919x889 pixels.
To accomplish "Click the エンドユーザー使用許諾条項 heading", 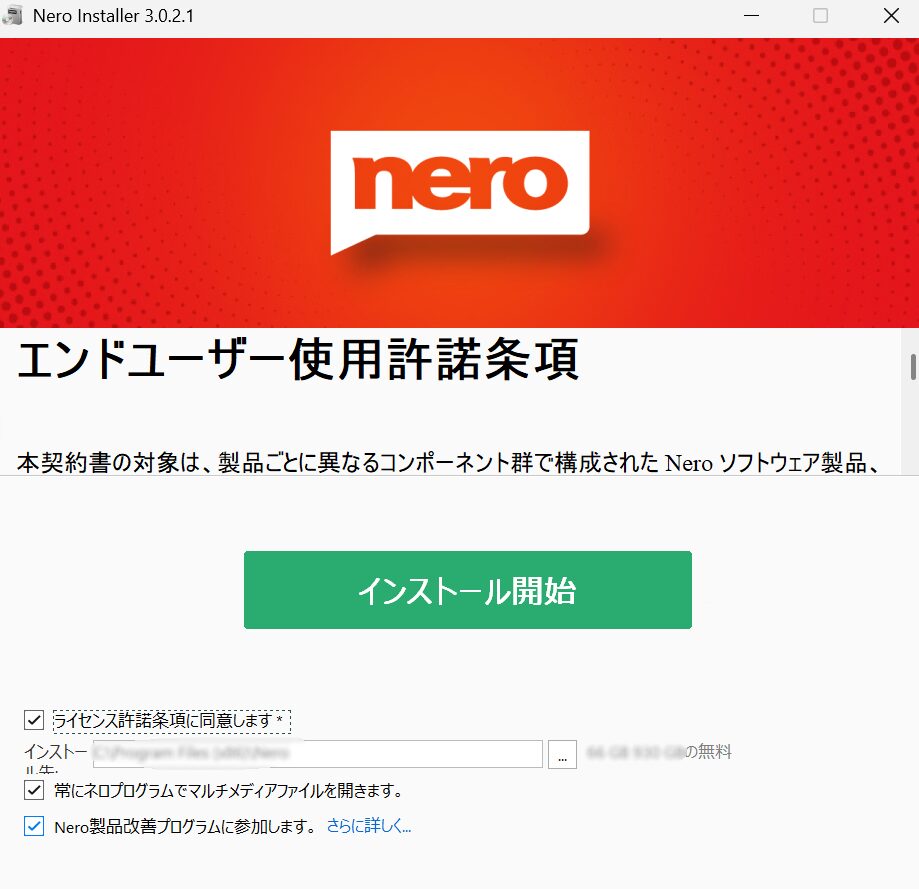I will pos(298,359).
